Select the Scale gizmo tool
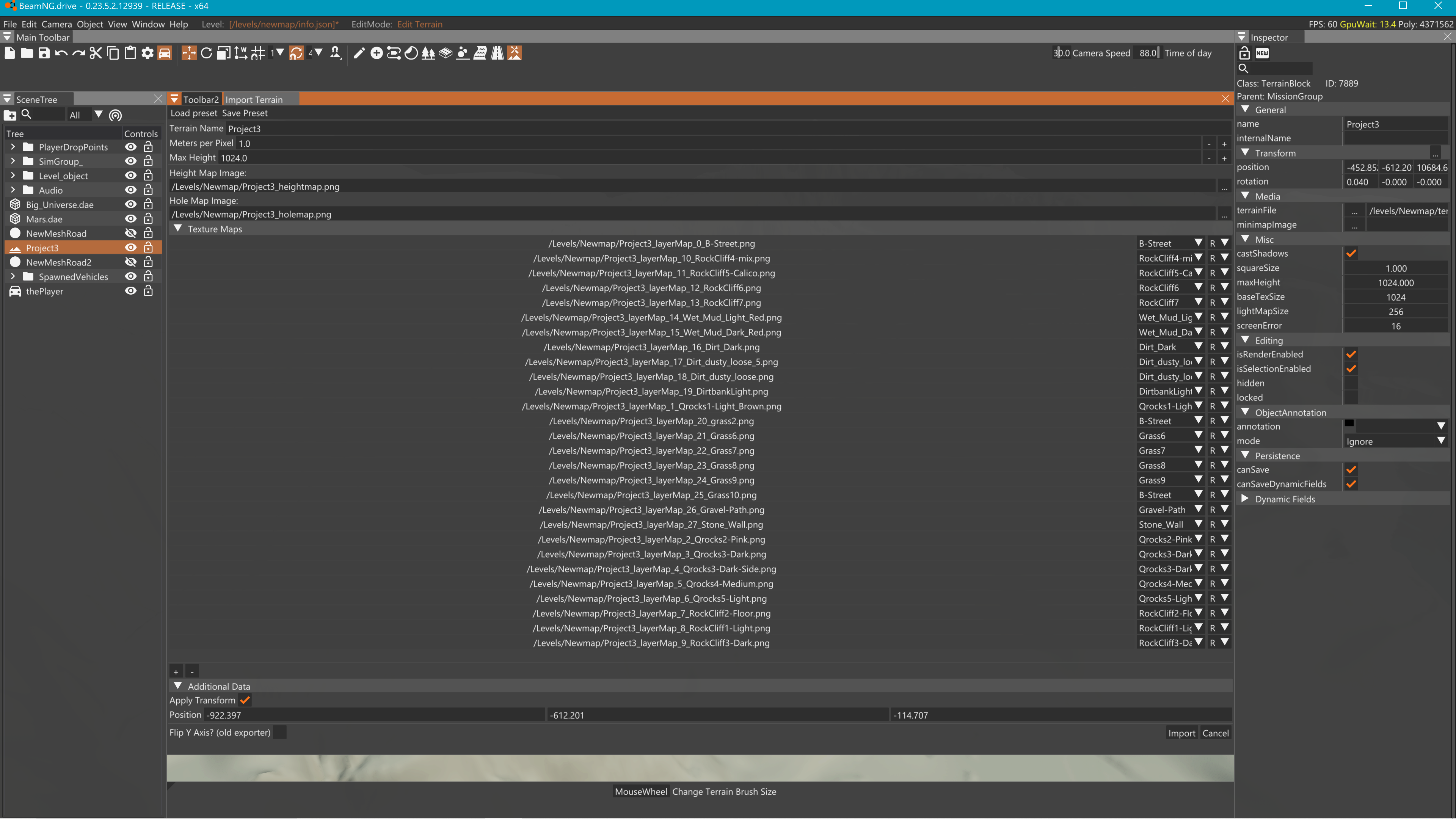Screen dimensions: 1456x819 (x=224, y=53)
